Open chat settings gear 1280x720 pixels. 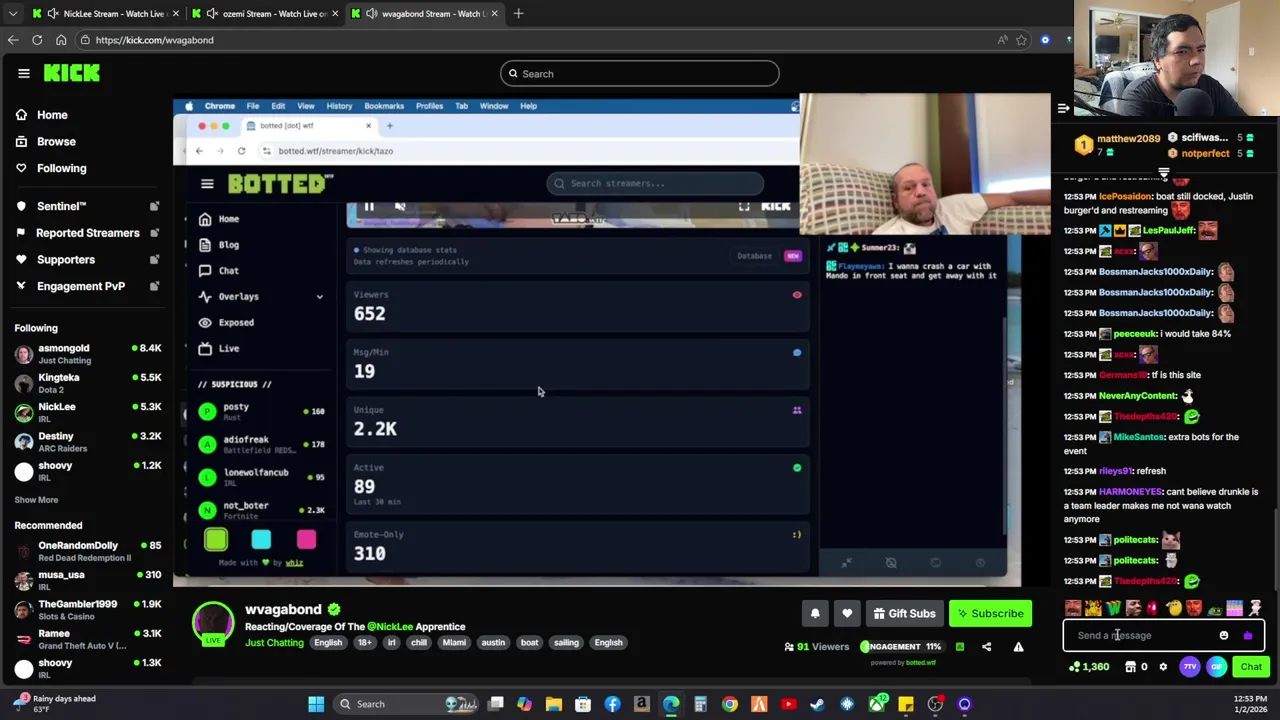(1163, 667)
